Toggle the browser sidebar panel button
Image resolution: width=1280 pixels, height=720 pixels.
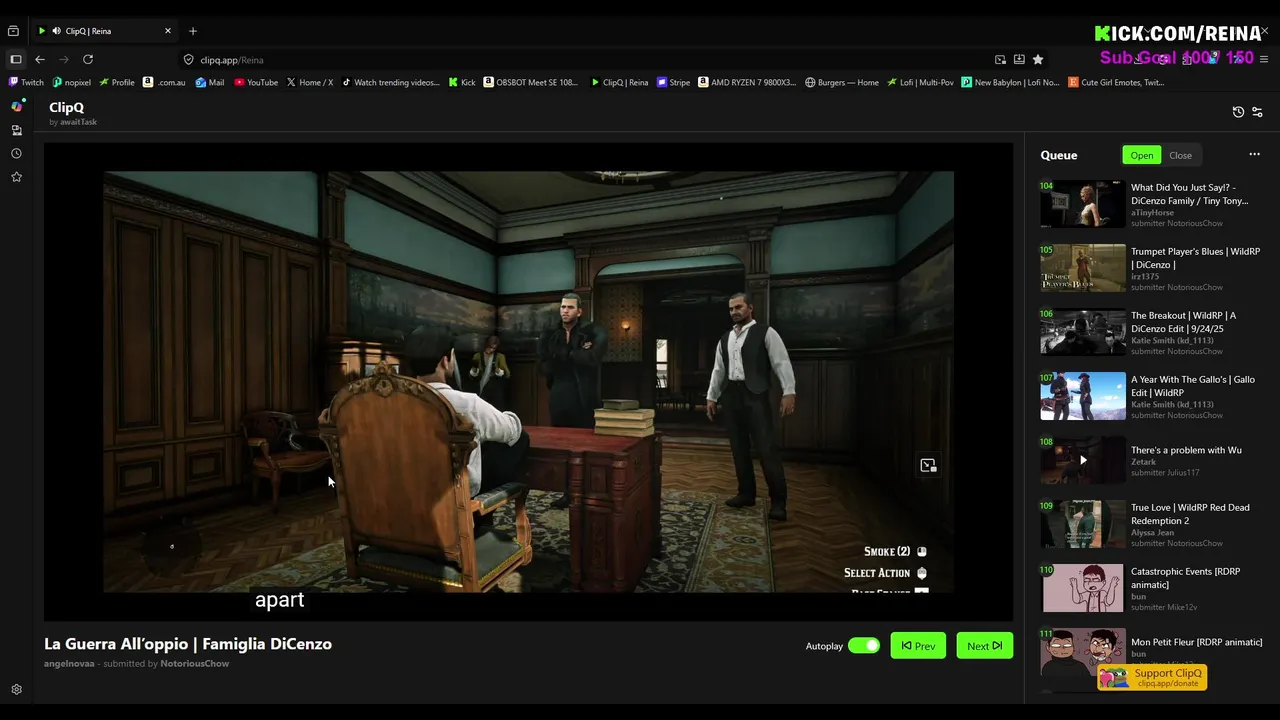pyautogui.click(x=16, y=60)
